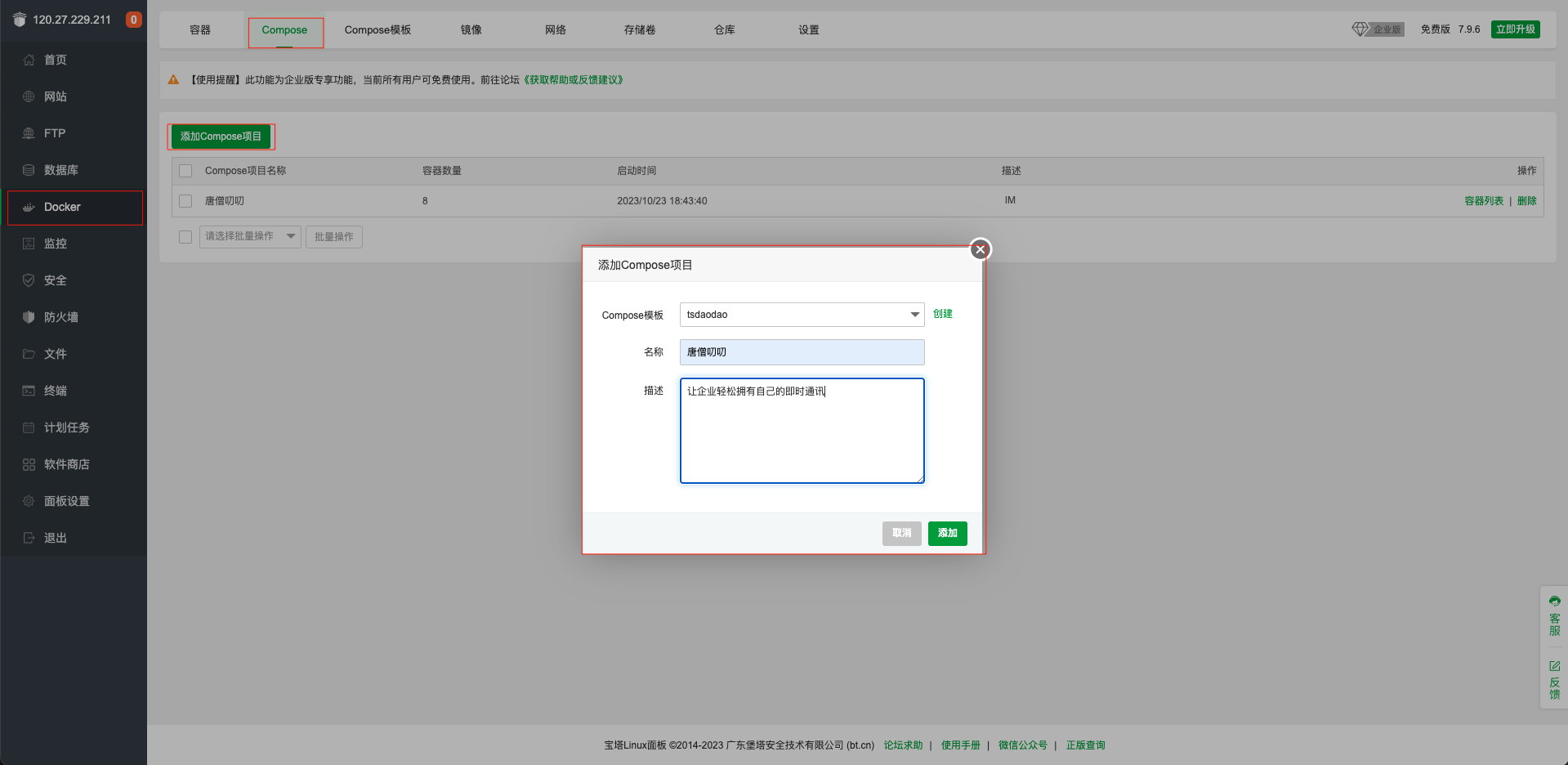Select the 存储卷 tab
The height and width of the screenshot is (765, 1568).
tap(640, 30)
